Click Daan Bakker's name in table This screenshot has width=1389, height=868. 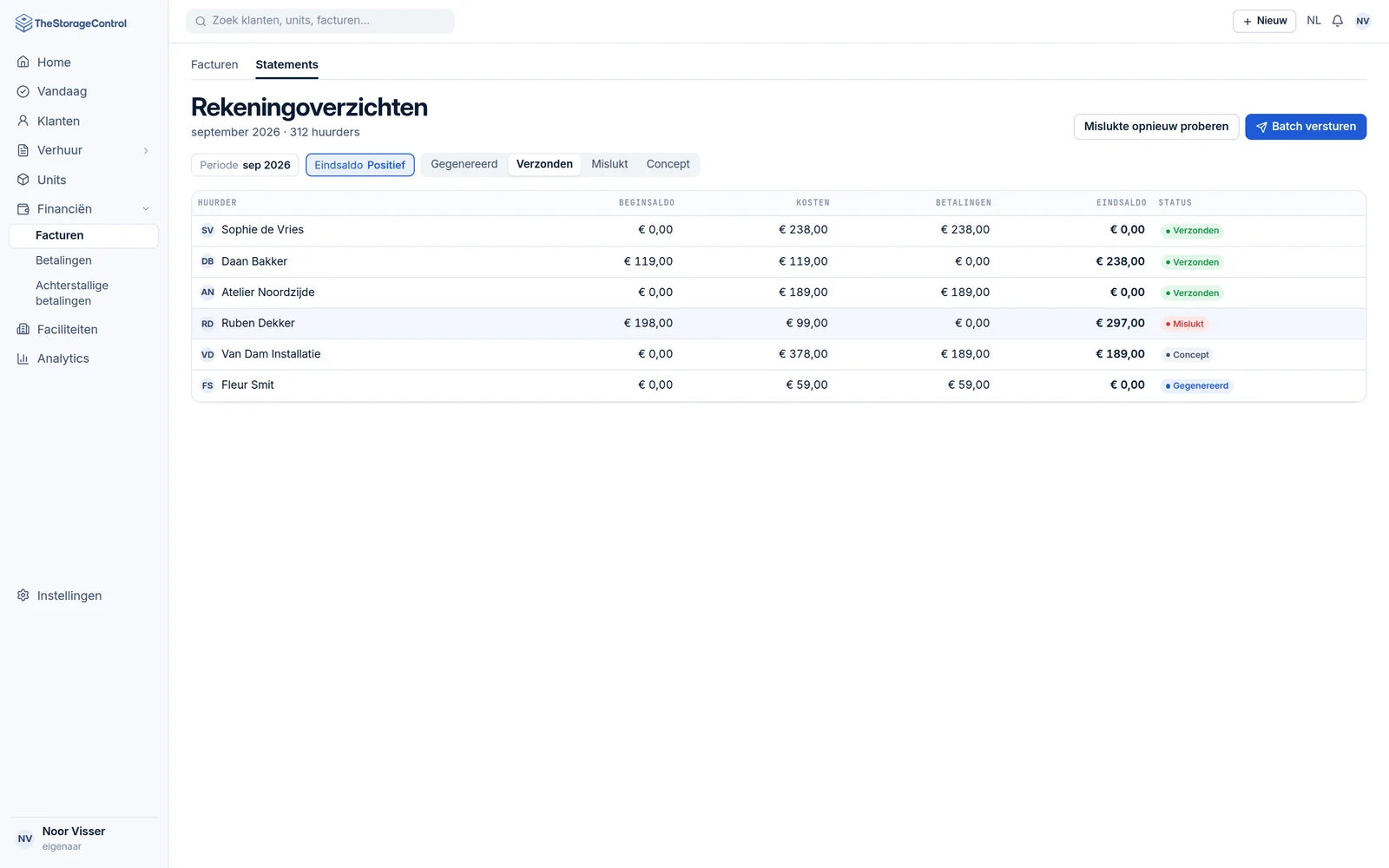point(254,261)
